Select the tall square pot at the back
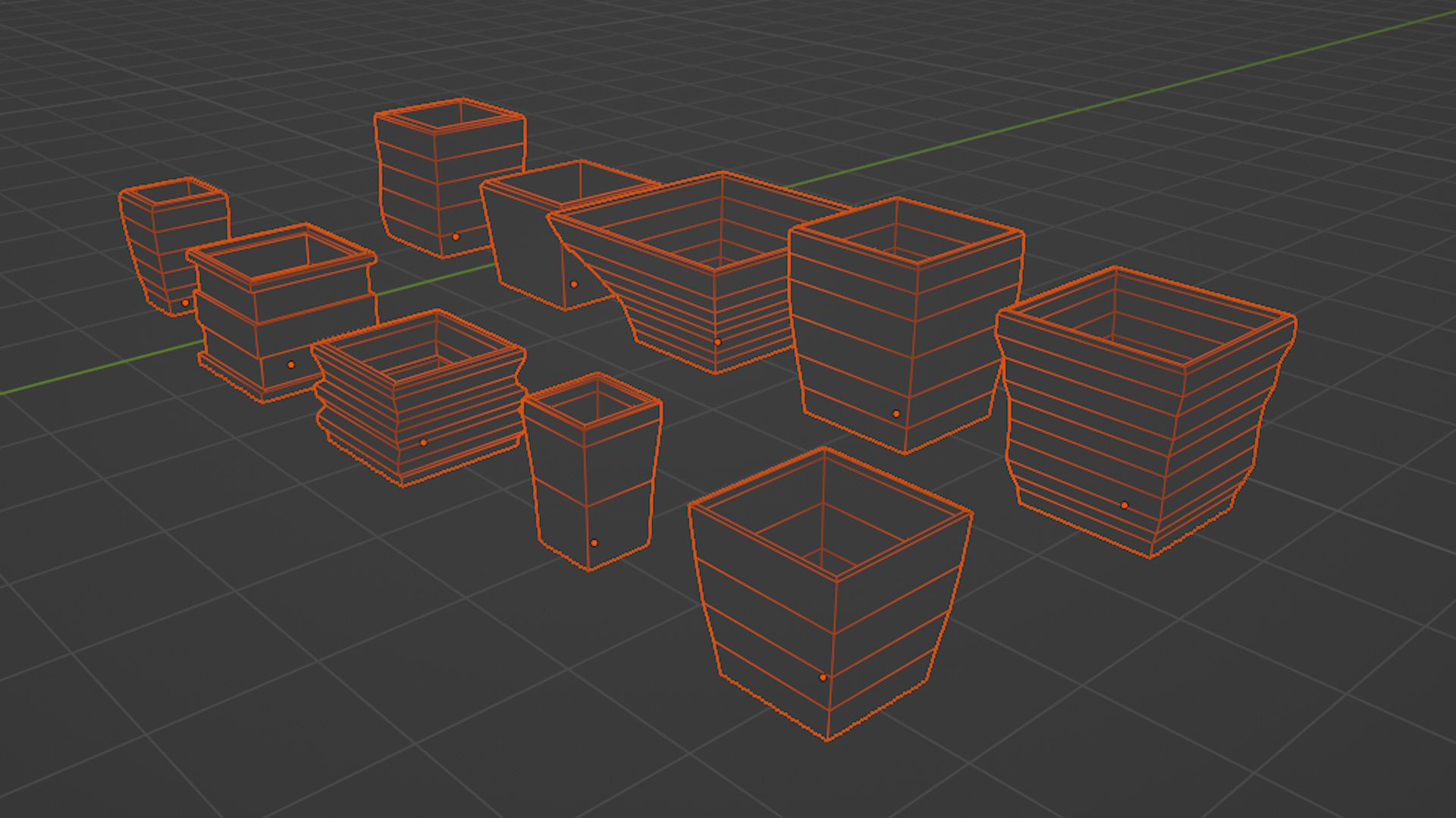This screenshot has height=818, width=1456. (x=449, y=178)
